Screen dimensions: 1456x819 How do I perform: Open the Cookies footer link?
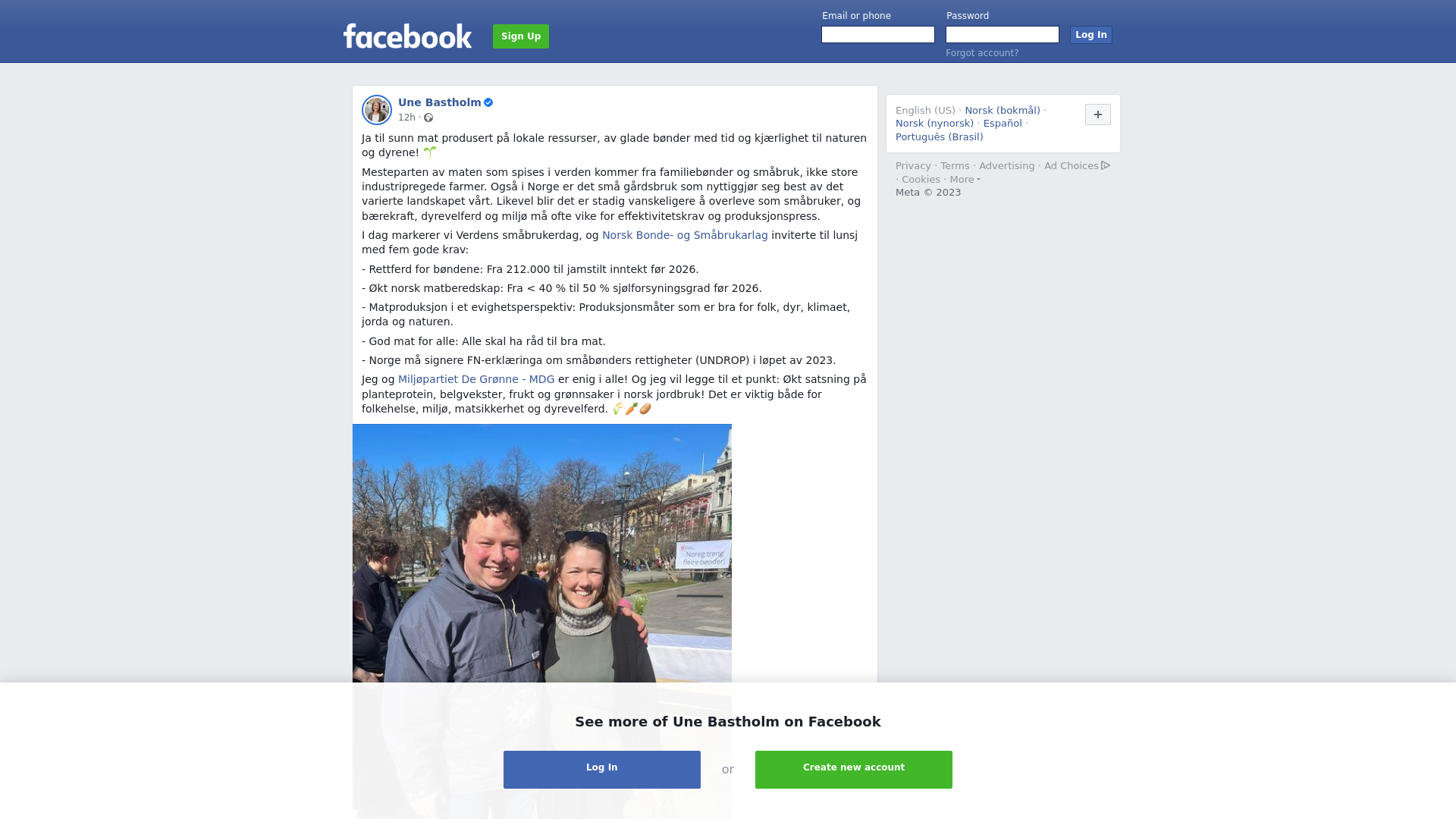921,180
